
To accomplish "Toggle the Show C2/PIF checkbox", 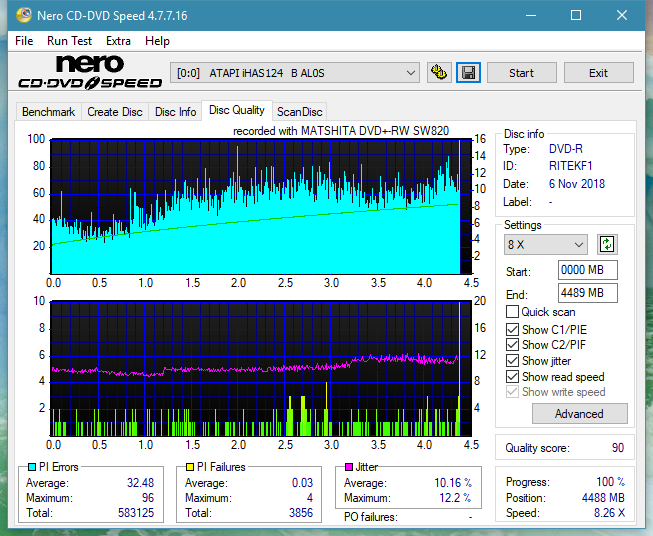I will point(512,344).
